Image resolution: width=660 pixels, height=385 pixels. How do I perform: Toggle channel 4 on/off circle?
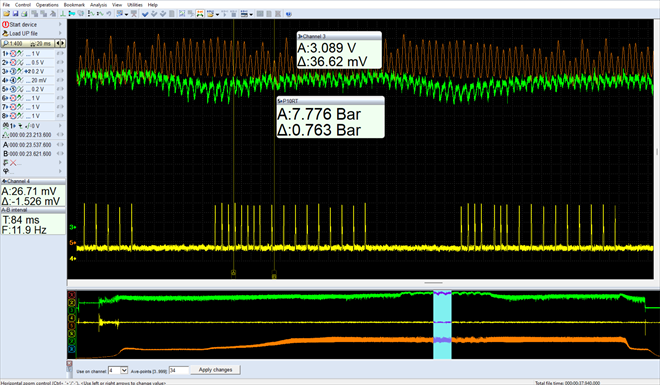pyautogui.click(x=13, y=80)
